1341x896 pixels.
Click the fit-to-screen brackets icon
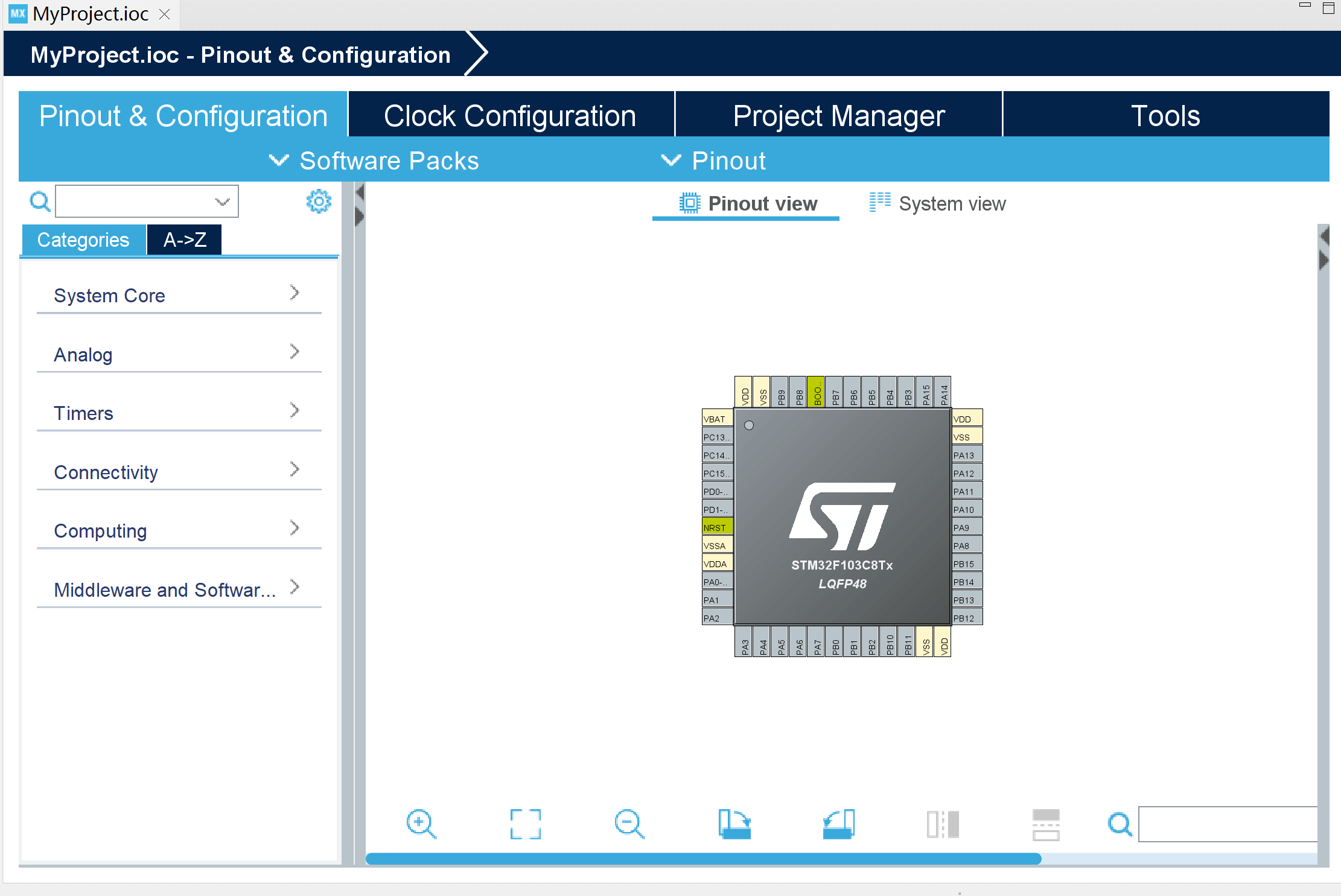[525, 824]
